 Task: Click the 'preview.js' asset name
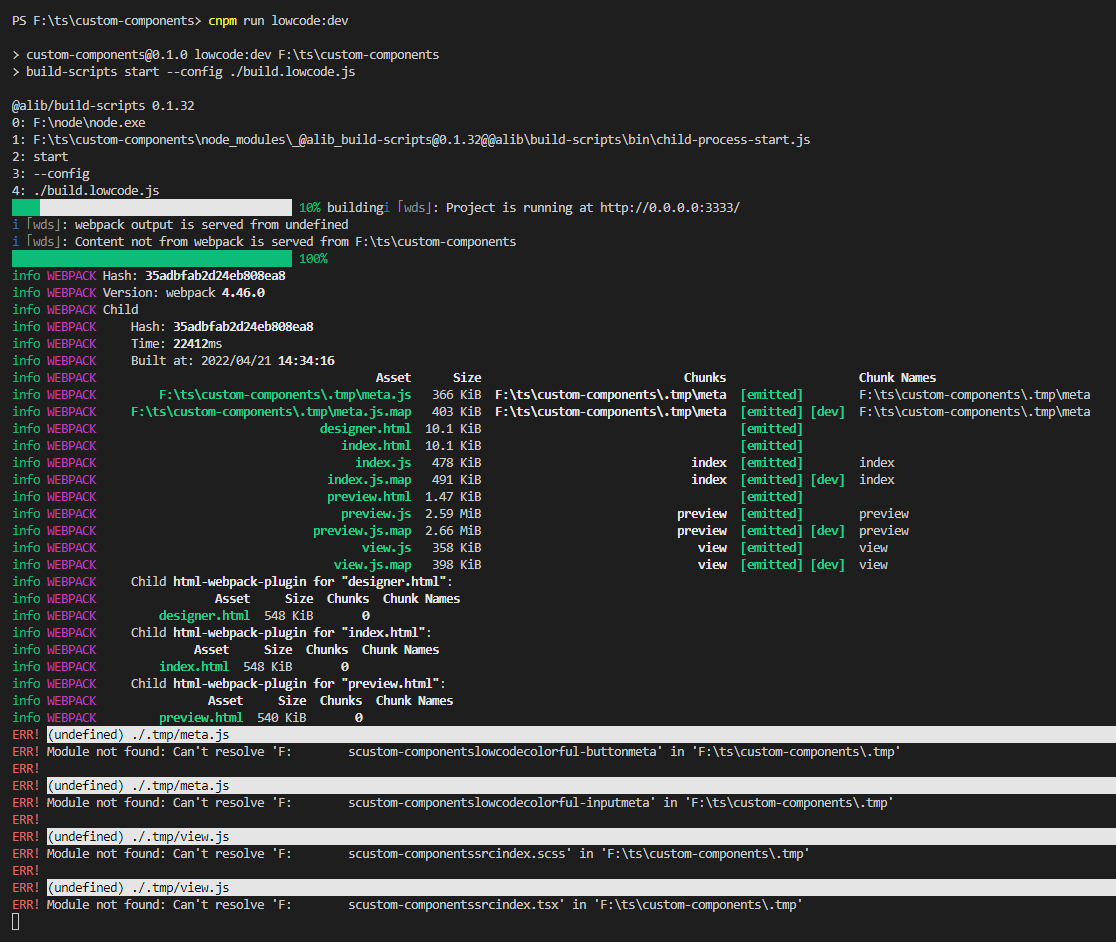point(376,514)
